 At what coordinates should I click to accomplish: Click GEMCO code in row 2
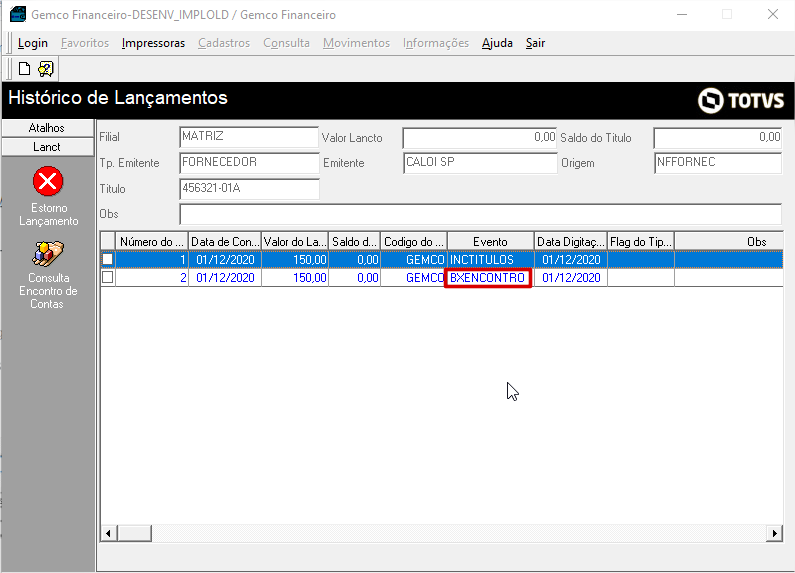[x=414, y=278]
